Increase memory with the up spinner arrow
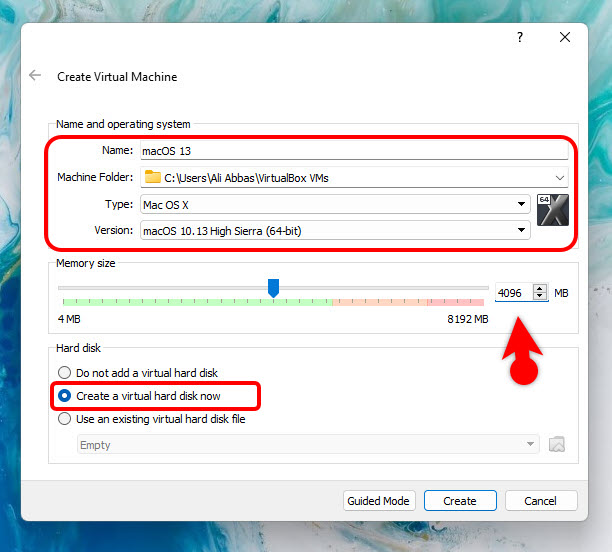Image resolution: width=612 pixels, height=552 pixels. pyautogui.click(x=540, y=288)
